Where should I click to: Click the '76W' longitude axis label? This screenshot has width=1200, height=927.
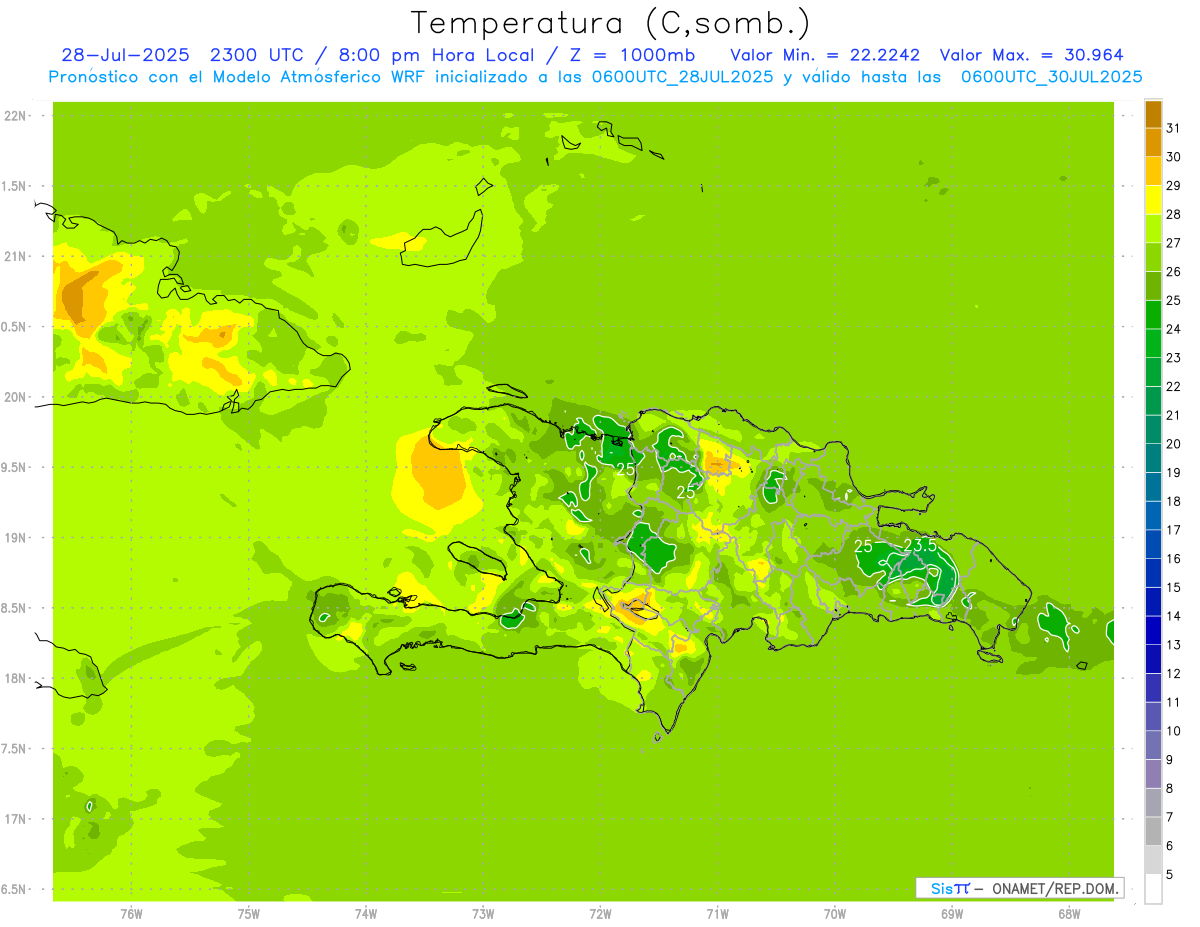pyautogui.click(x=131, y=913)
